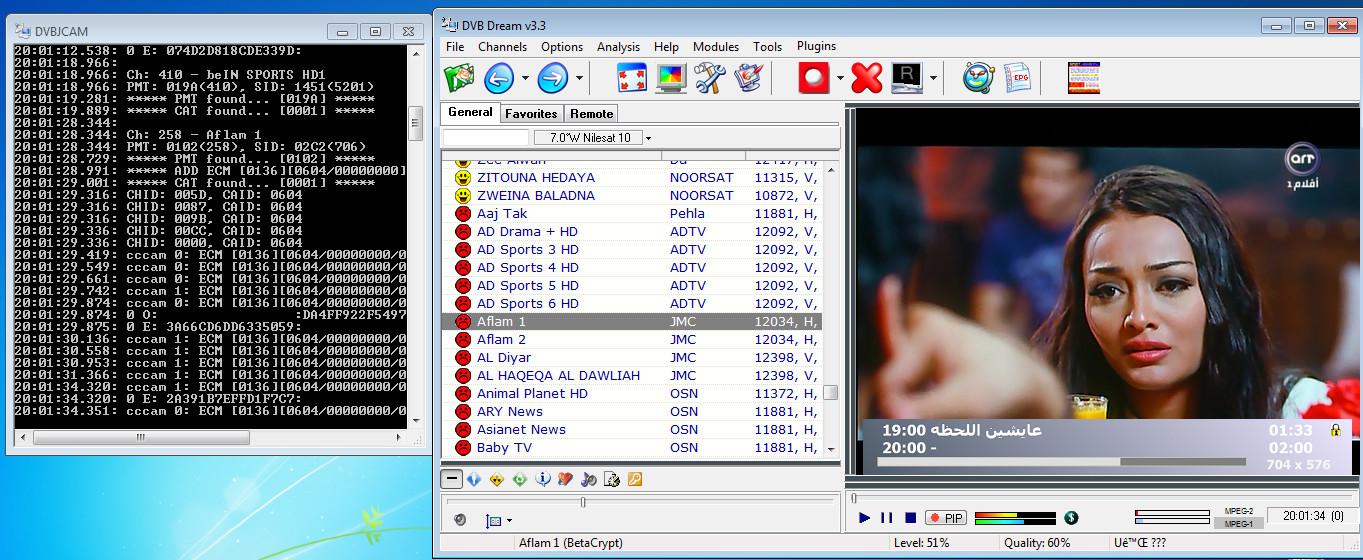Select the Baby TV channel

630,448
